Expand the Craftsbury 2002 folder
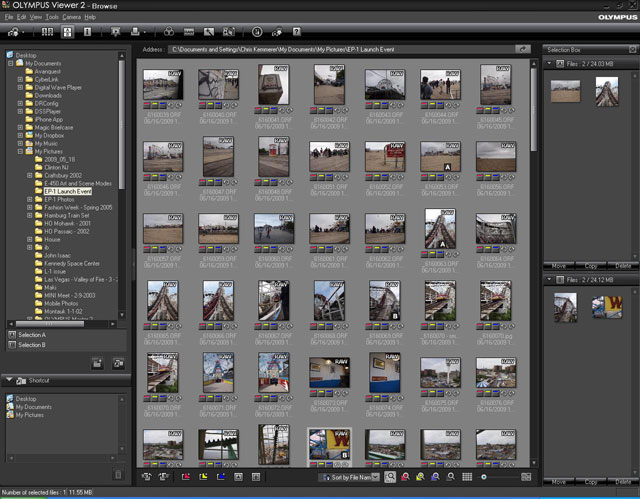 click(30, 175)
